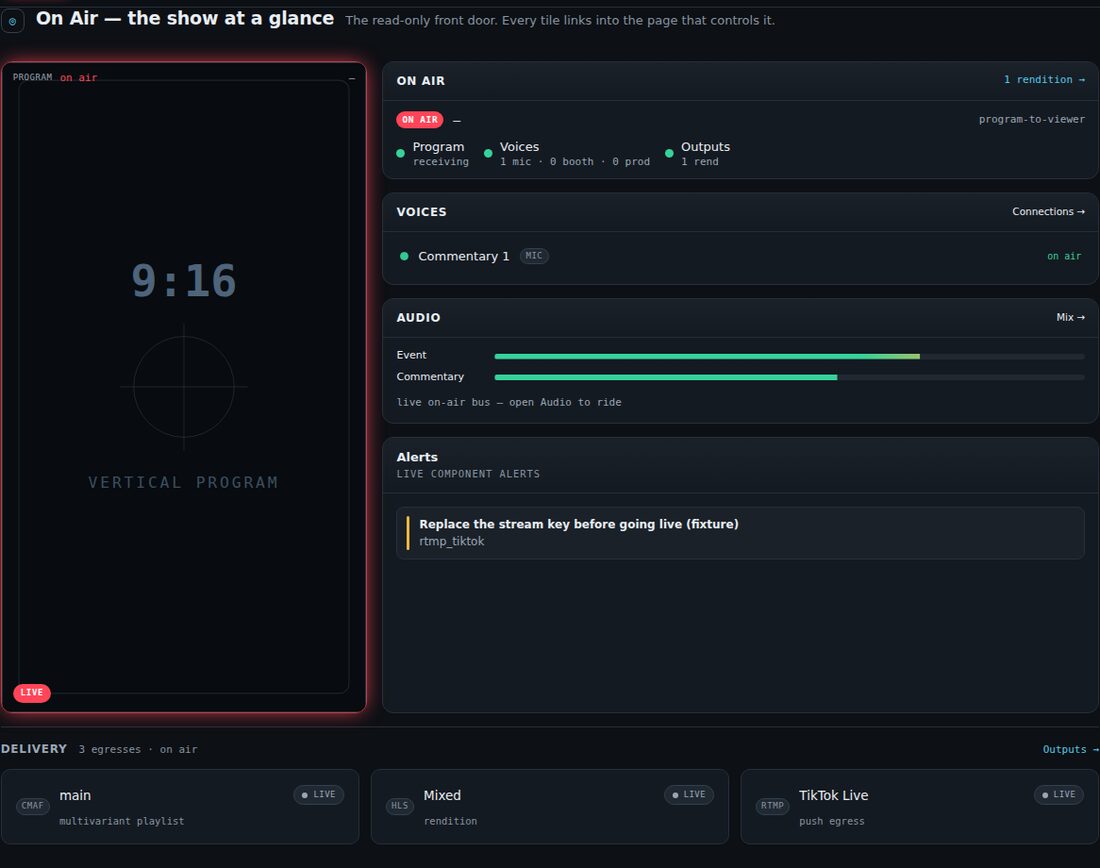Click the '3 egresses · on air' text
The image size is (1100, 868).
(138, 749)
